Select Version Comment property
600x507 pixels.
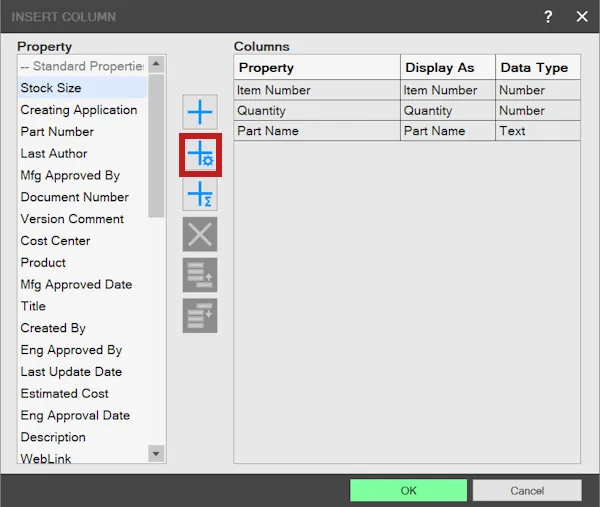point(82,219)
